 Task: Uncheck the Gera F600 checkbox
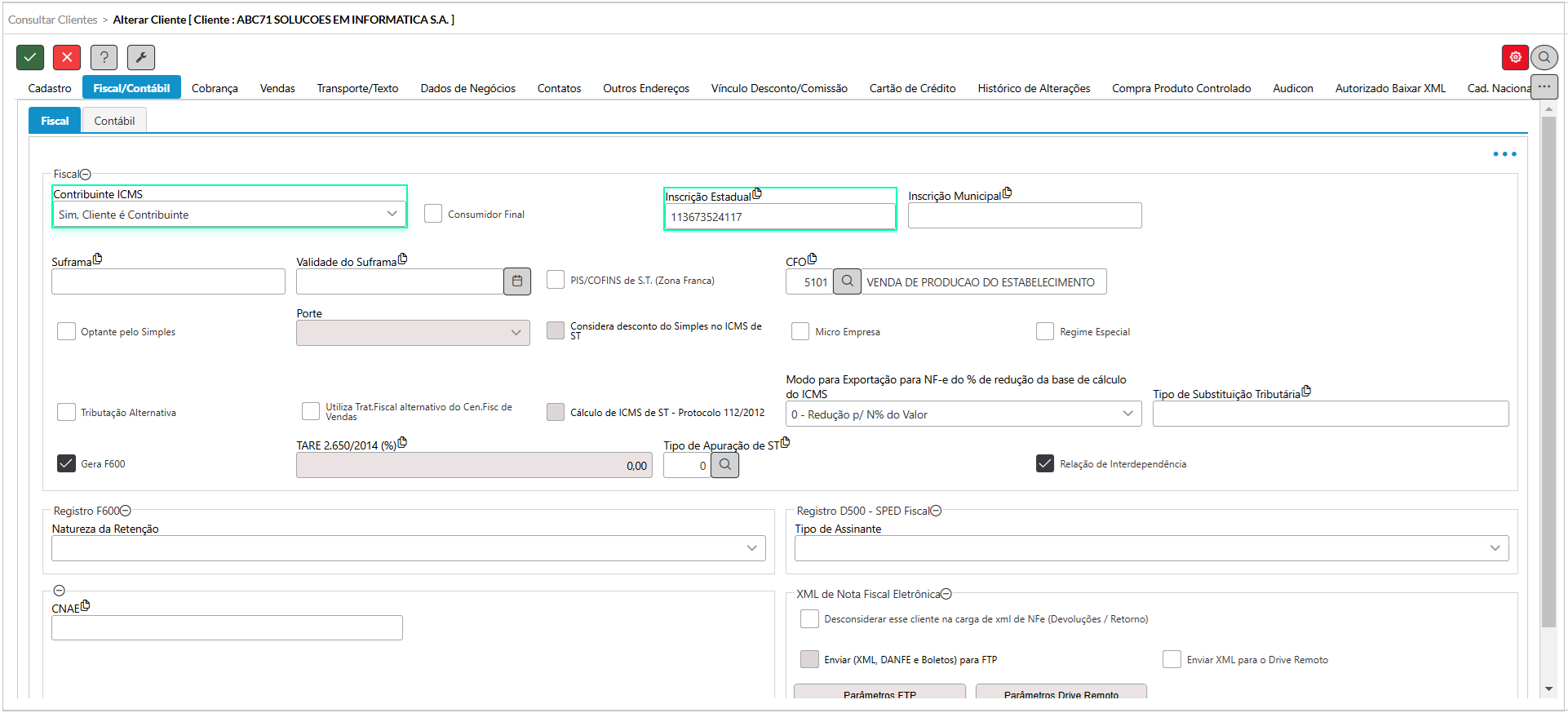66,463
